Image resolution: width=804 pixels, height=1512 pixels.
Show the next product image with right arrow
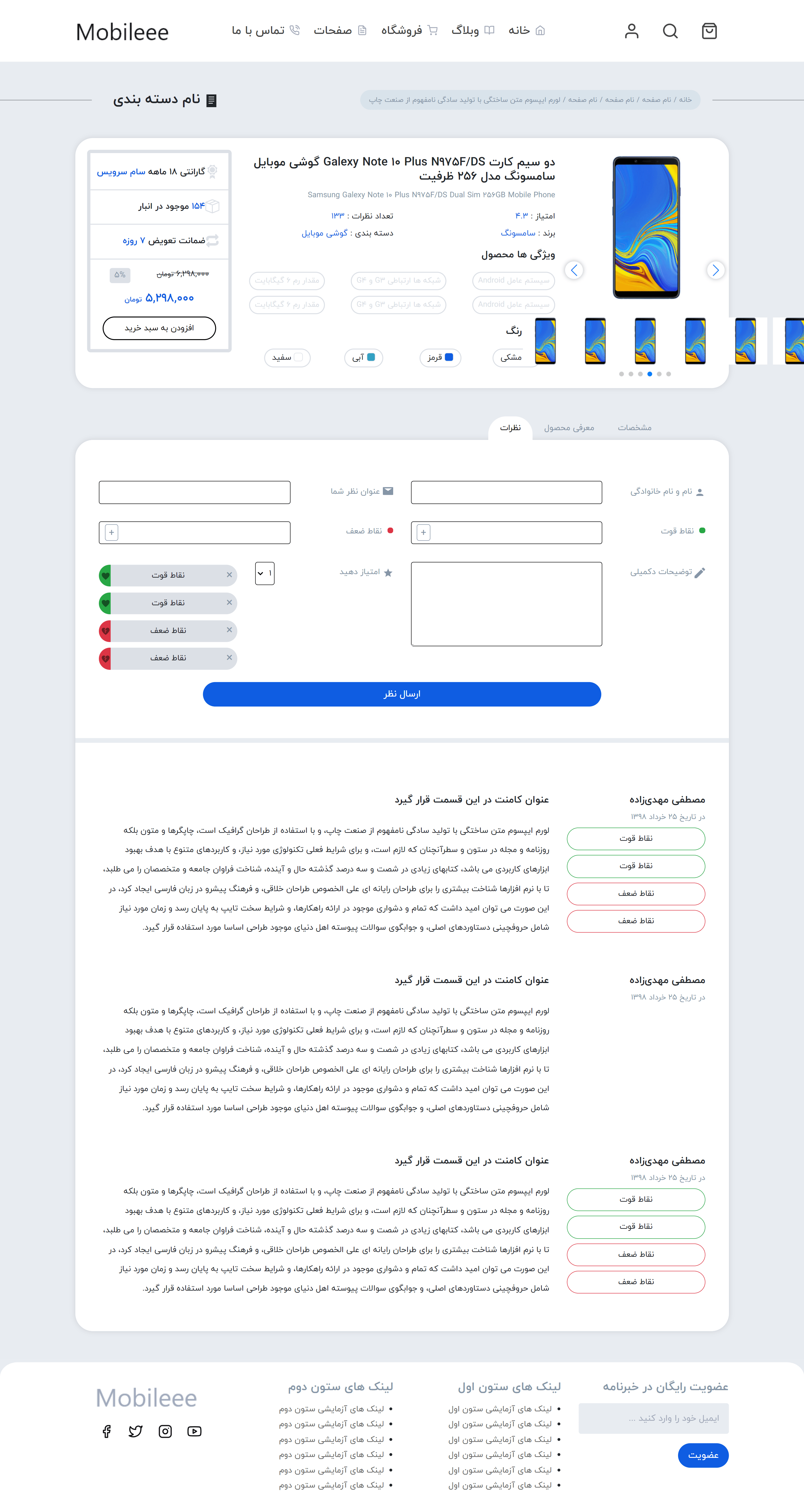pos(715,270)
